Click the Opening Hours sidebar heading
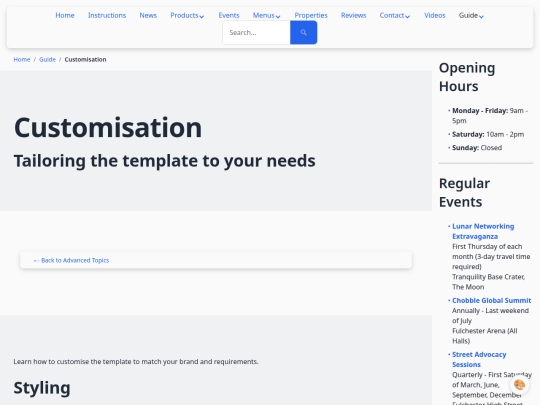540x405 pixels. coord(467,77)
